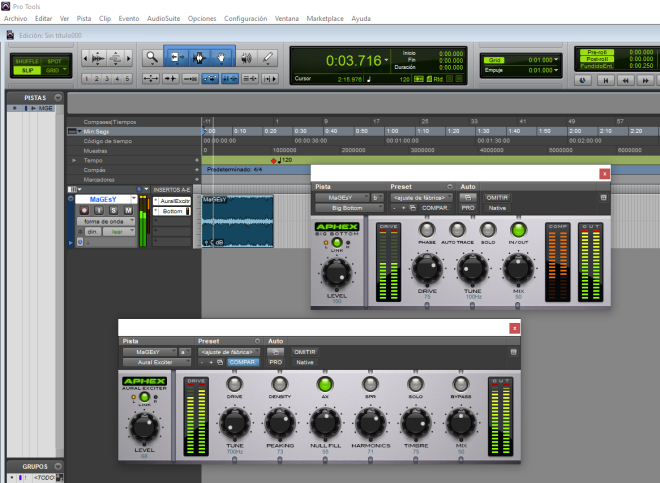Select the Scrubber speaker tool
Image resolution: width=660 pixels, height=483 pixels.
pos(246,58)
